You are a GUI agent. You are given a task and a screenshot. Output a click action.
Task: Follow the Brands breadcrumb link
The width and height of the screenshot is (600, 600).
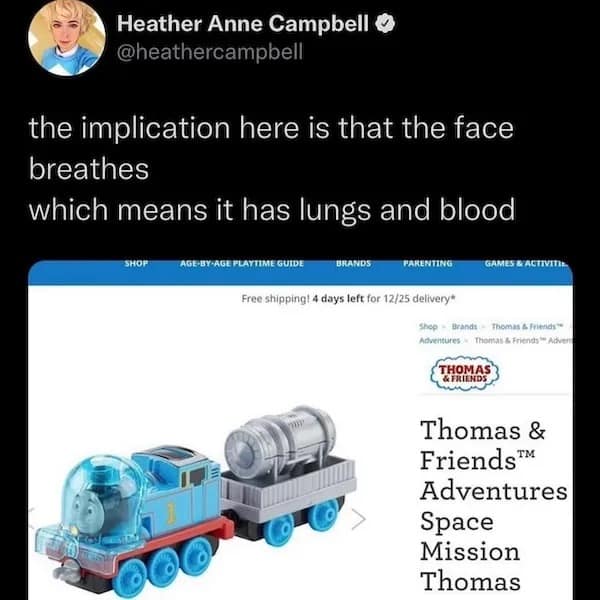click(465, 327)
